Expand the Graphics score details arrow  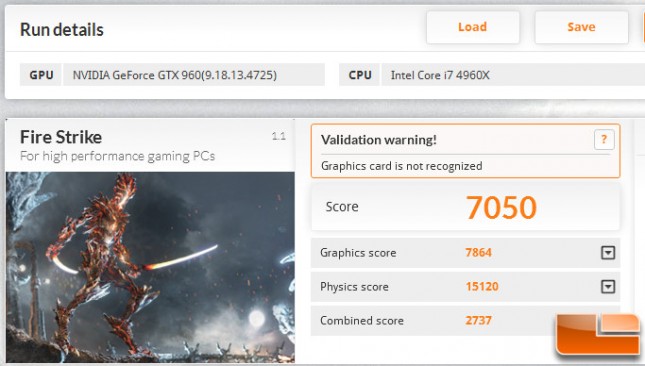[x=608, y=252]
